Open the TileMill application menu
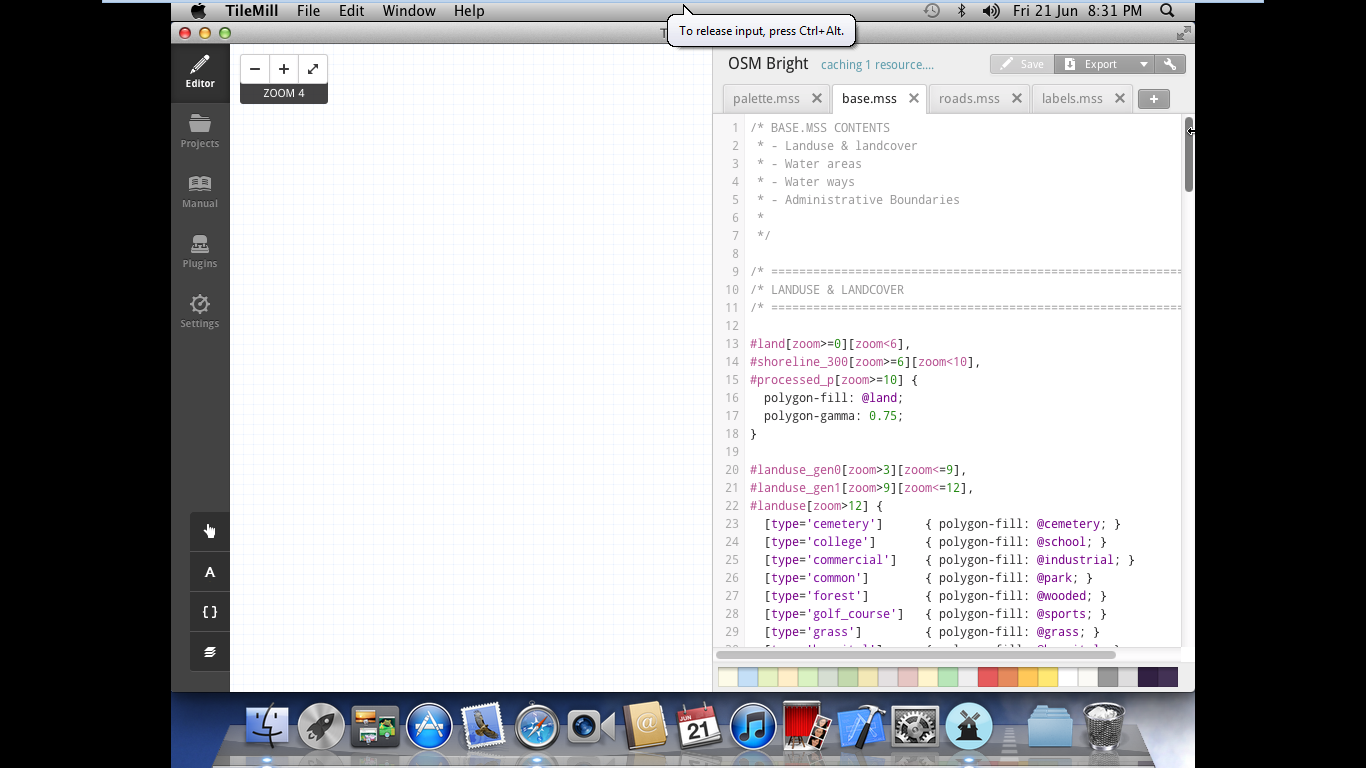 [252, 11]
